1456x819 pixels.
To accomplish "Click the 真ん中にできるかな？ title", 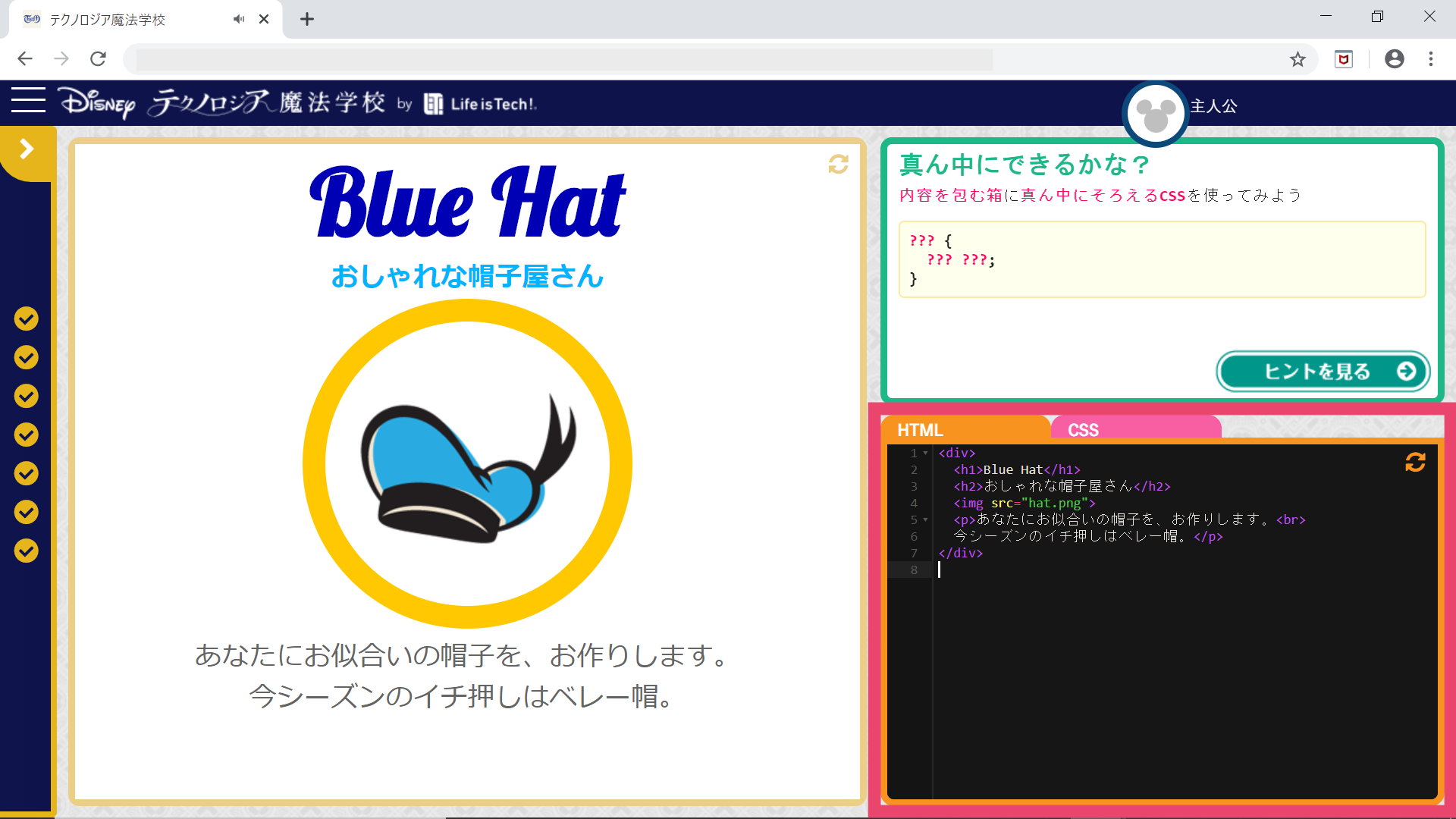I will click(x=1025, y=164).
